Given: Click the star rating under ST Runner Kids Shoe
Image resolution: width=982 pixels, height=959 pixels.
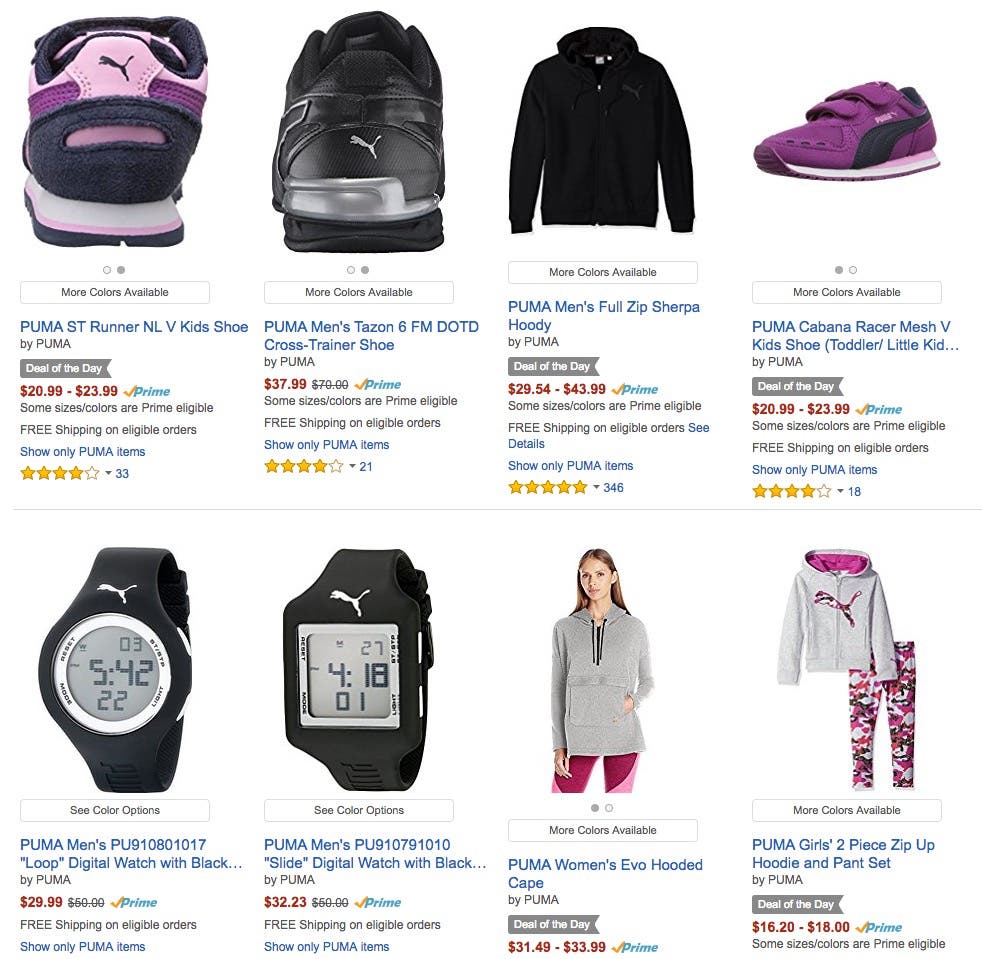Looking at the screenshot, I should click(x=60, y=473).
